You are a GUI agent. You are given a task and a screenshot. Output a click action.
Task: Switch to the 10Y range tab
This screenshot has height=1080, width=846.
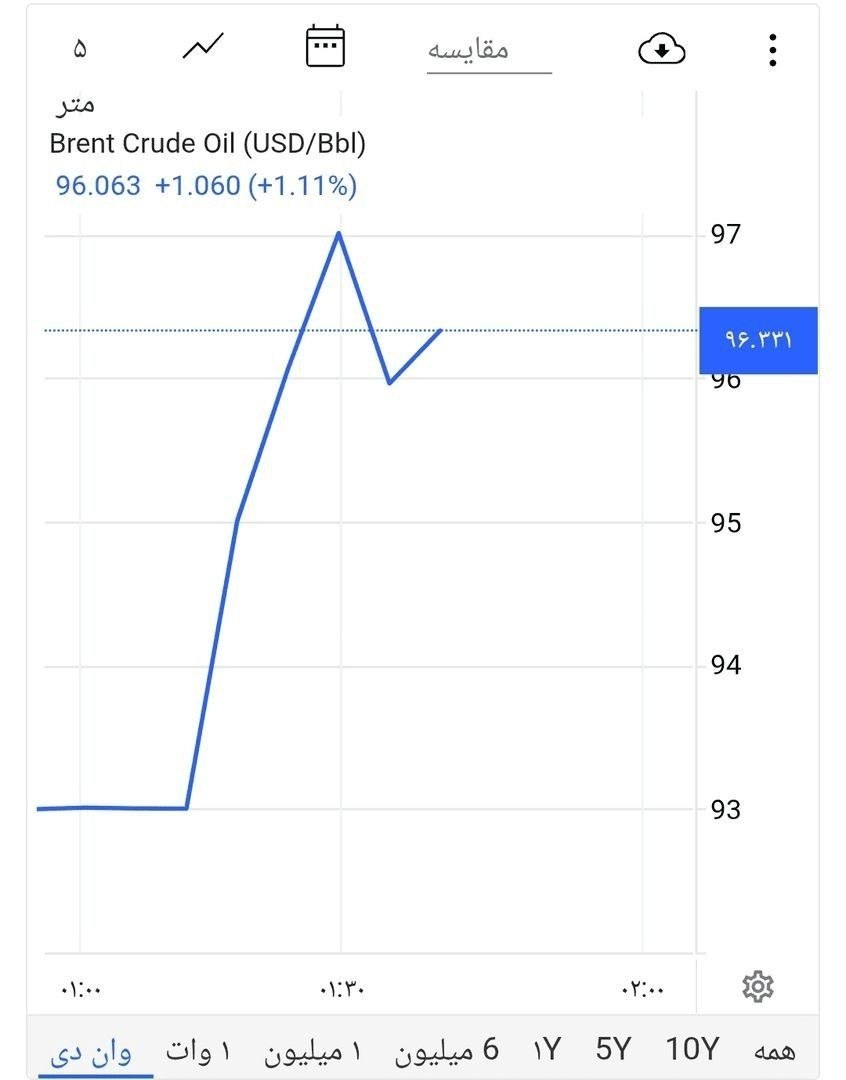click(692, 1050)
